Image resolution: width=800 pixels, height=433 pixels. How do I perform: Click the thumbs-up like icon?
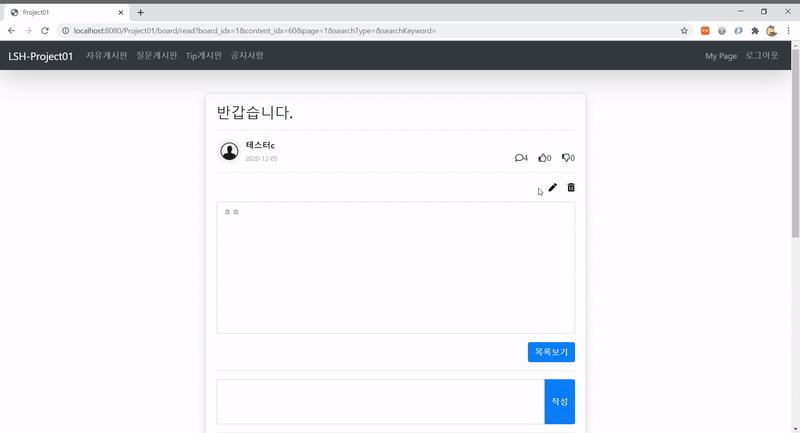542,158
